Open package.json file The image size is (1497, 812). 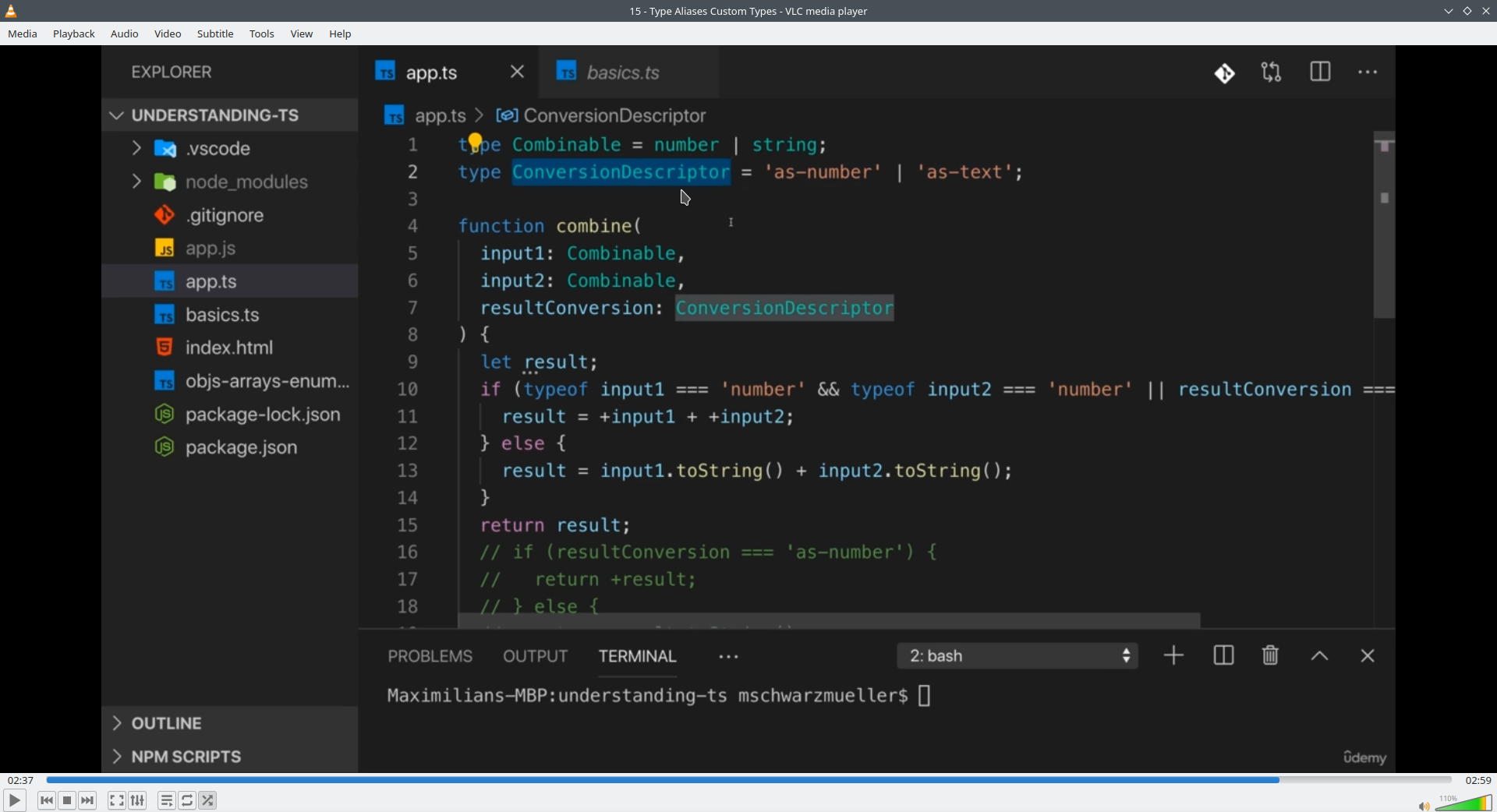(x=230, y=447)
